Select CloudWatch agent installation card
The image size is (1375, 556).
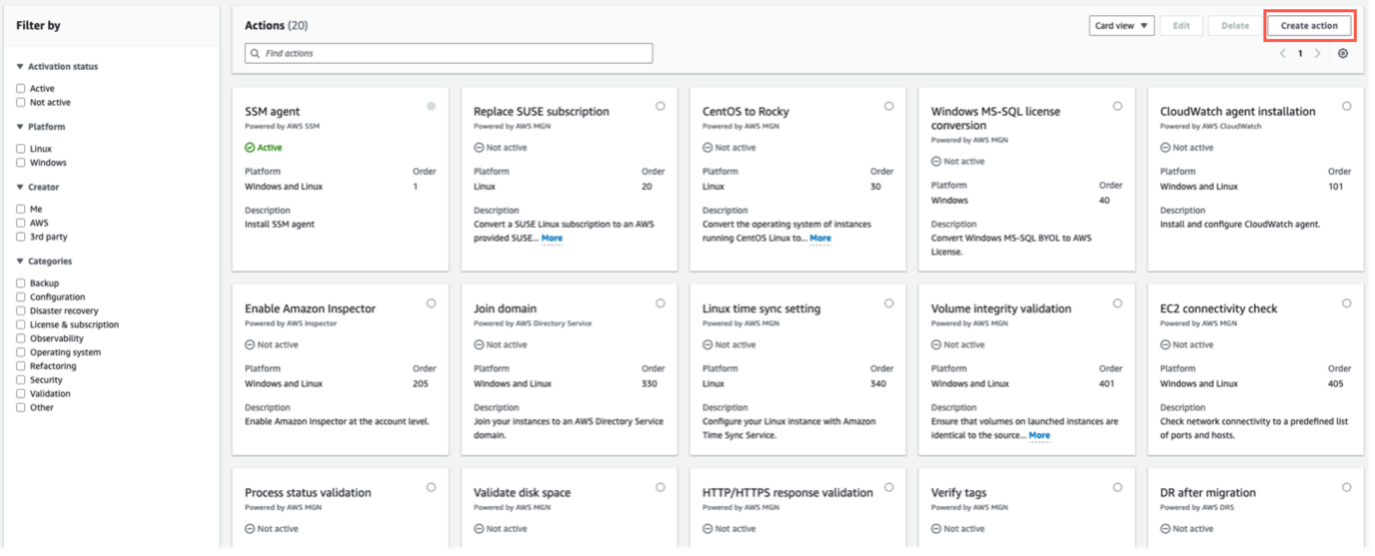click(x=1347, y=106)
